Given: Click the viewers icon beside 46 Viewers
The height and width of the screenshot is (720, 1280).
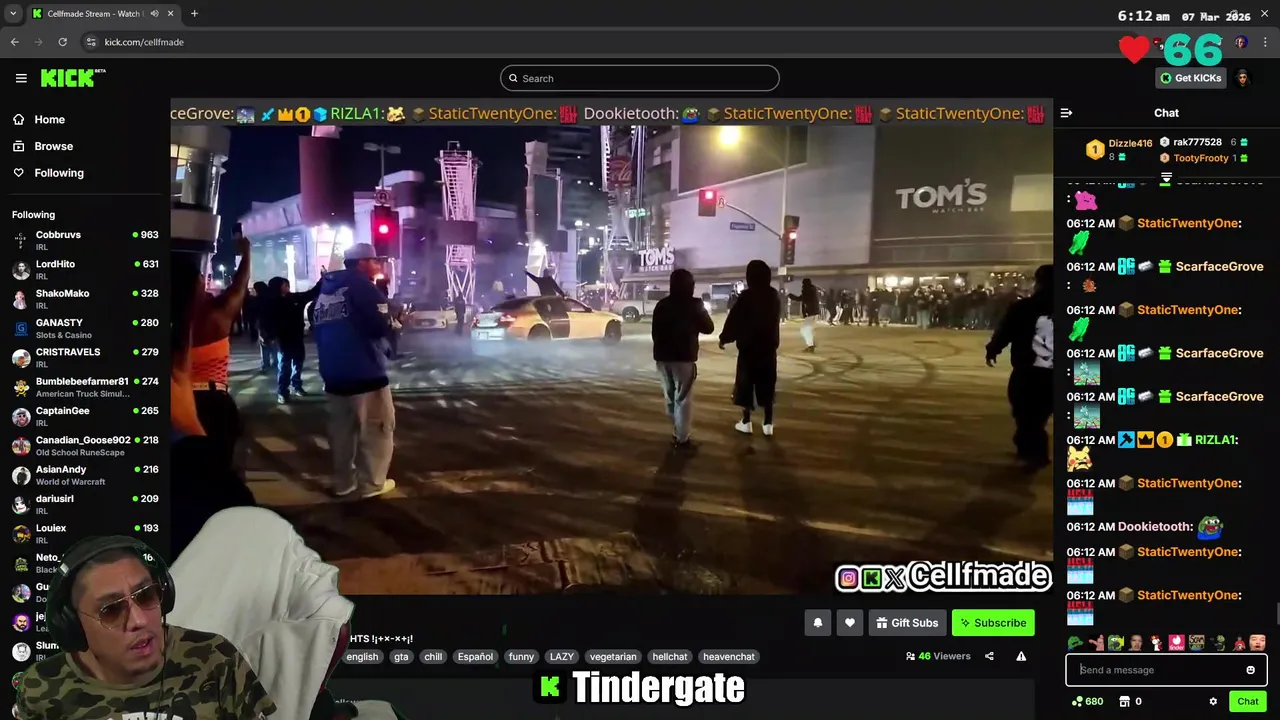Looking at the screenshot, I should click(x=910, y=656).
